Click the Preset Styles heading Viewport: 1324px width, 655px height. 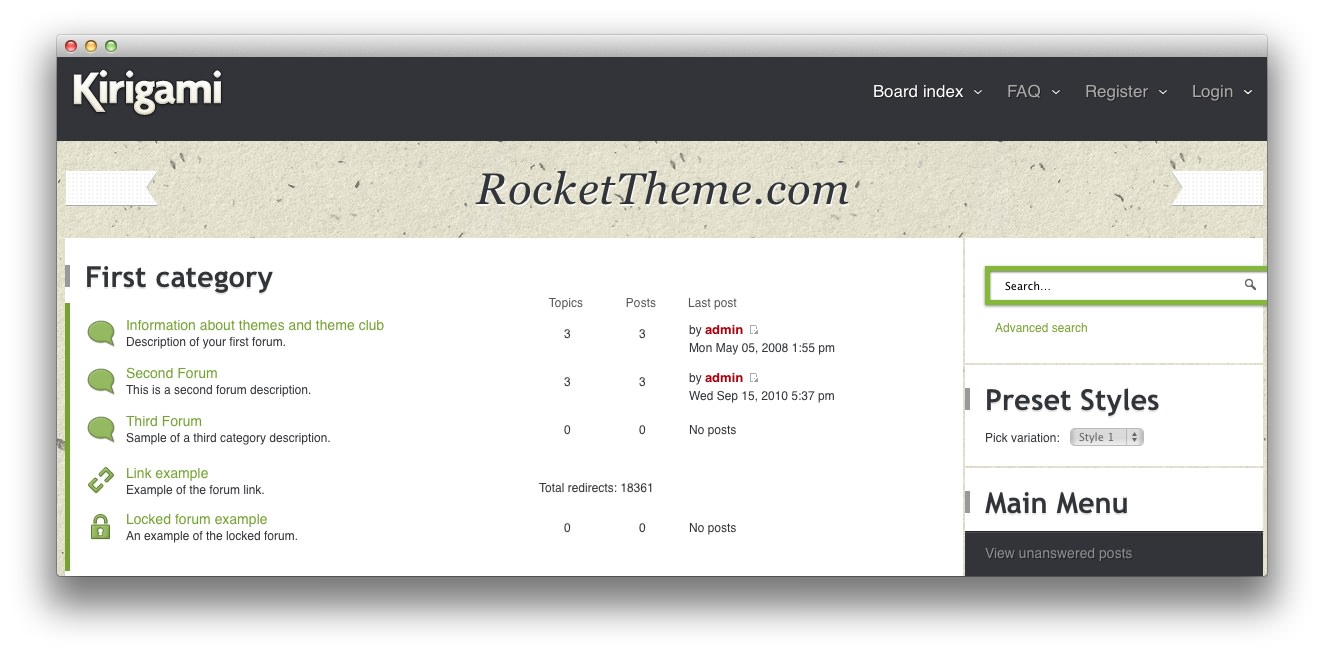pyautogui.click(x=1072, y=400)
